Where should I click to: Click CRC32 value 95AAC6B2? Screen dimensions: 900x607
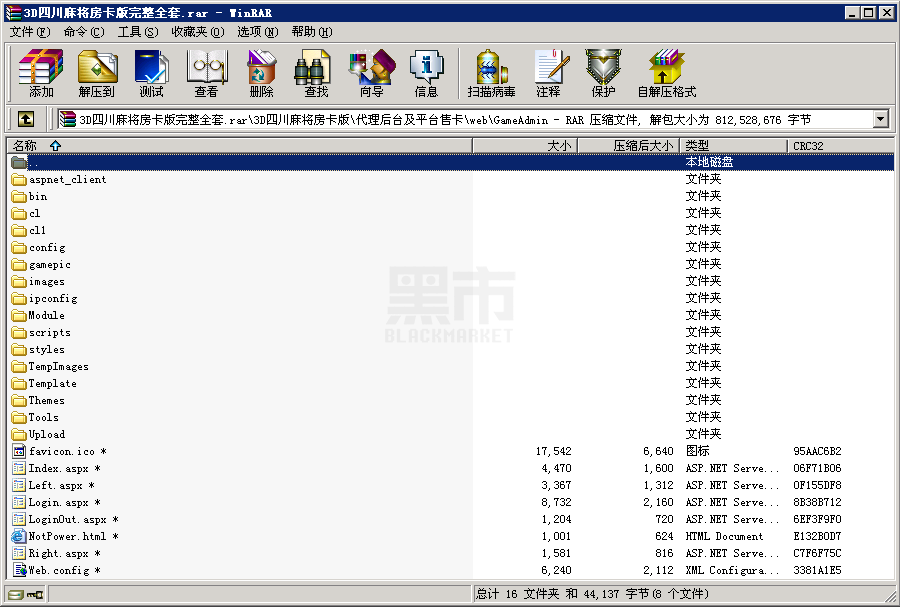pyautogui.click(x=817, y=452)
